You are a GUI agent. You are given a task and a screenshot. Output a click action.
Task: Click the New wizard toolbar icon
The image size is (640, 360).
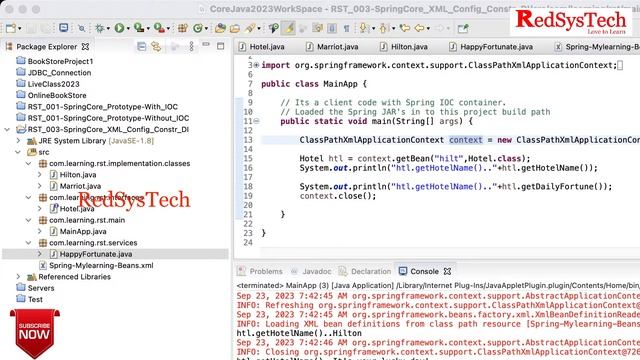point(11,28)
